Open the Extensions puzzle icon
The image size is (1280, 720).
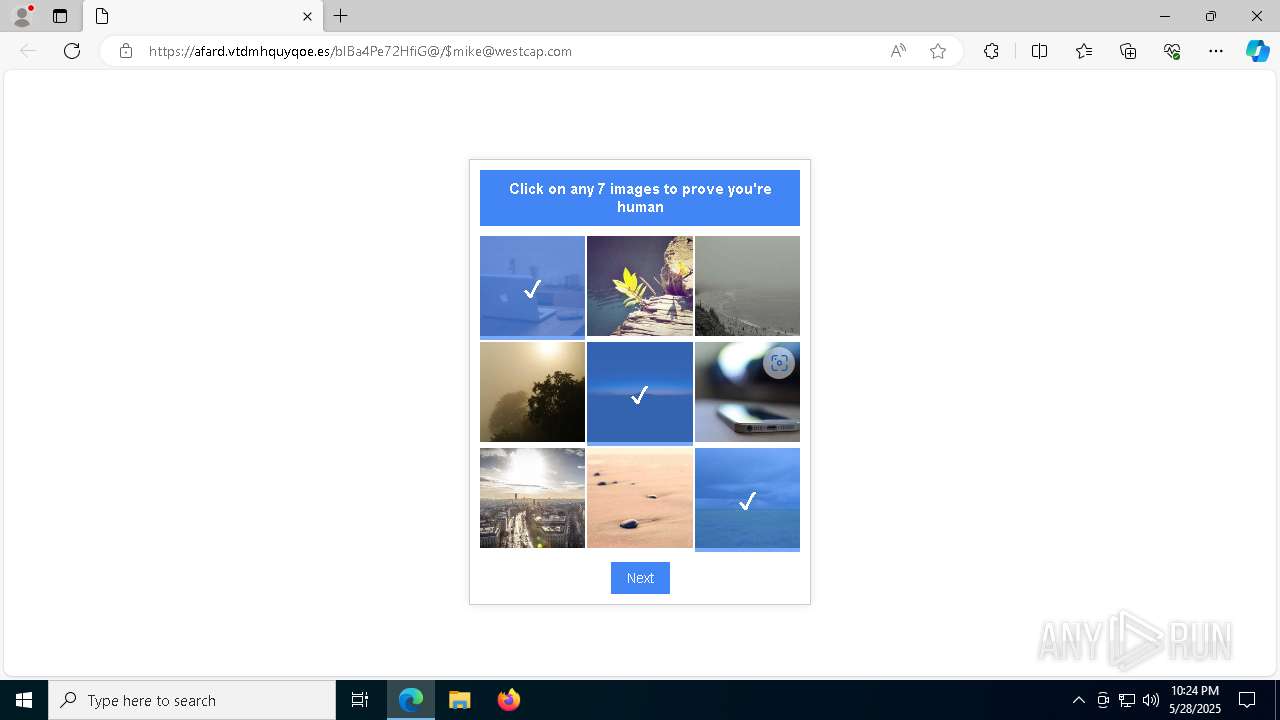[991, 51]
